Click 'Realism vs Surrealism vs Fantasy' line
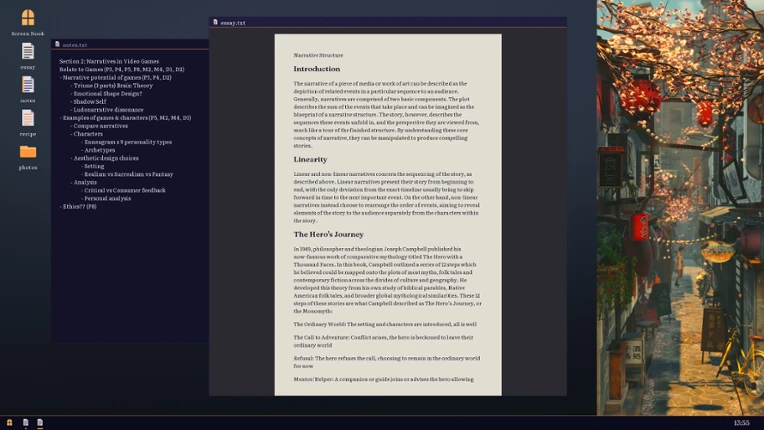 pos(127,174)
